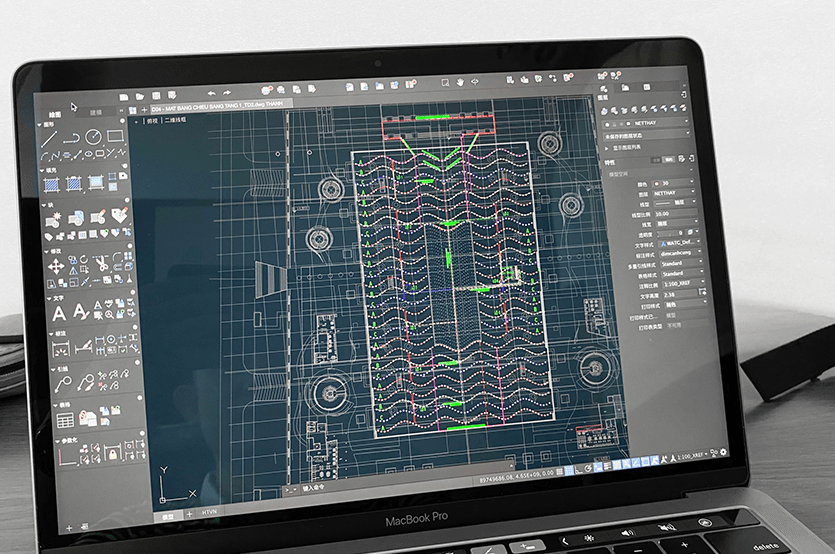Click the 1:100_XREF annotation scale in status bar
This screenshot has width=835, height=554.
(692, 456)
